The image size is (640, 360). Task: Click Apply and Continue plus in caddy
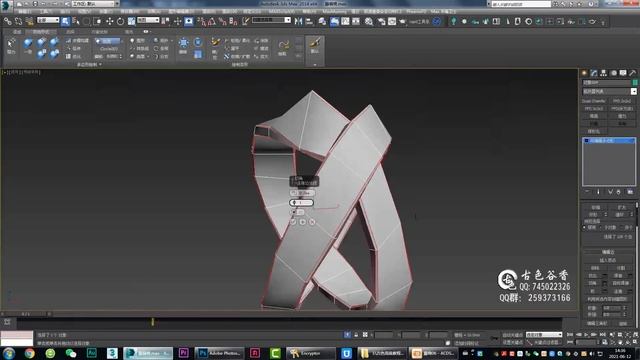(302, 222)
